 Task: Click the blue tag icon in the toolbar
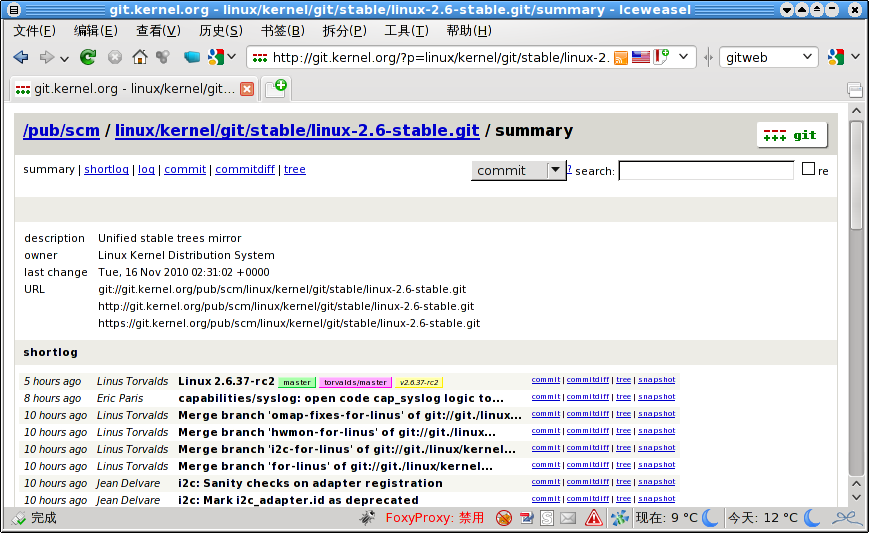tap(192, 57)
